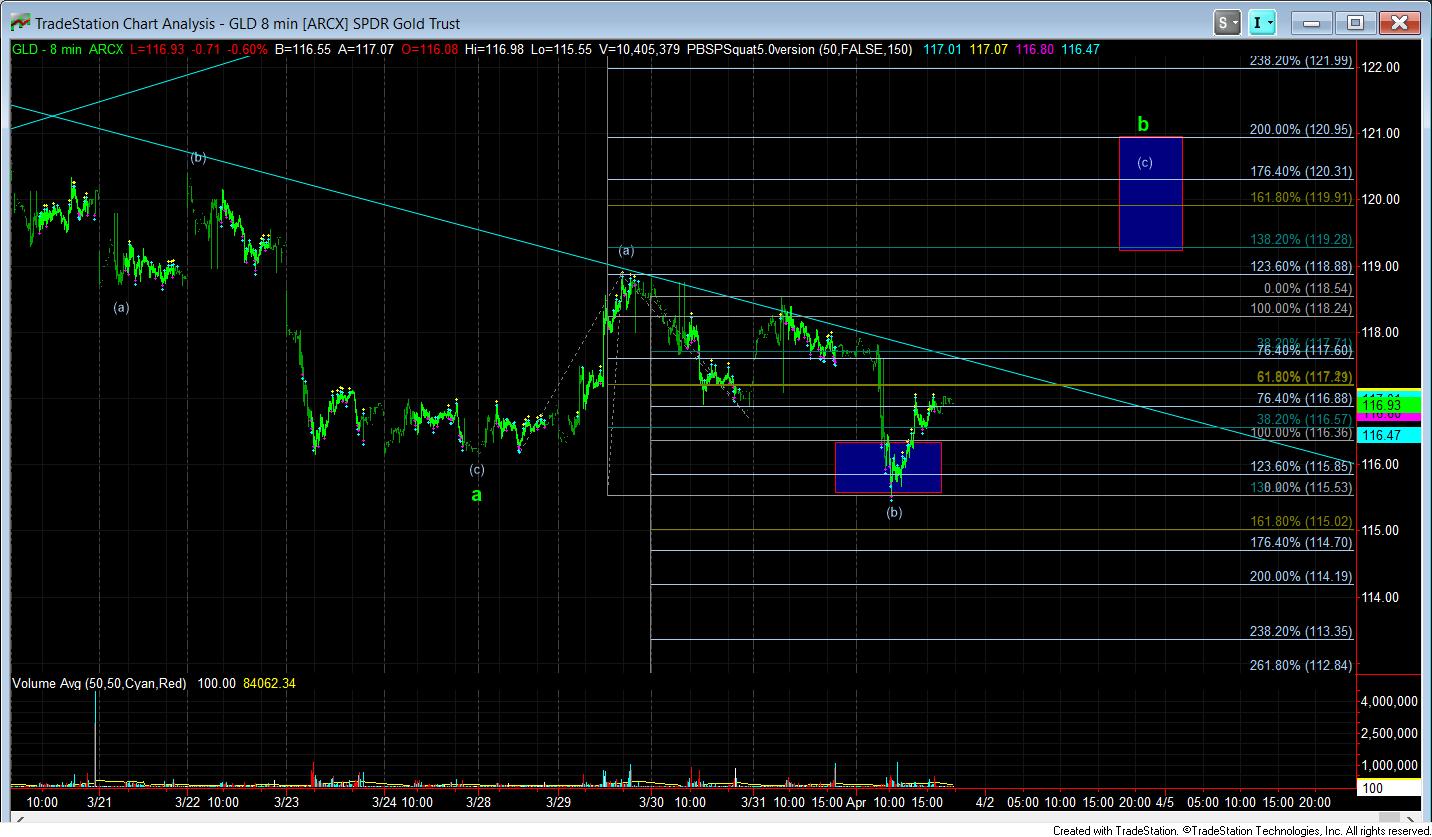Click the green bold 'a' wave label
The height and width of the screenshot is (837, 1432).
click(x=477, y=494)
